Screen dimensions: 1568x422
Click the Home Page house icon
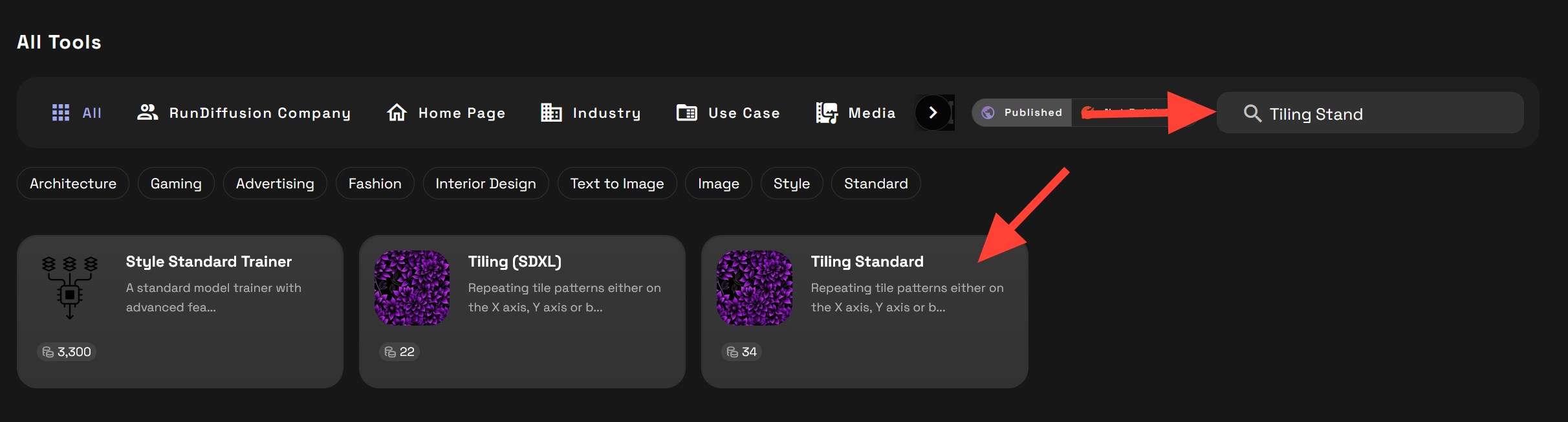click(397, 113)
